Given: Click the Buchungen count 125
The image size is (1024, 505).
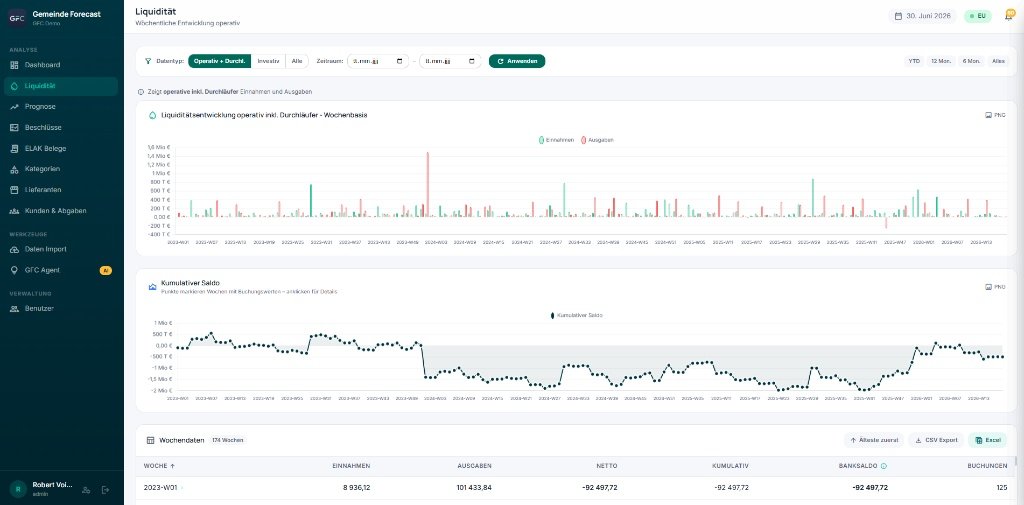Looking at the screenshot, I should click(x=1002, y=488).
